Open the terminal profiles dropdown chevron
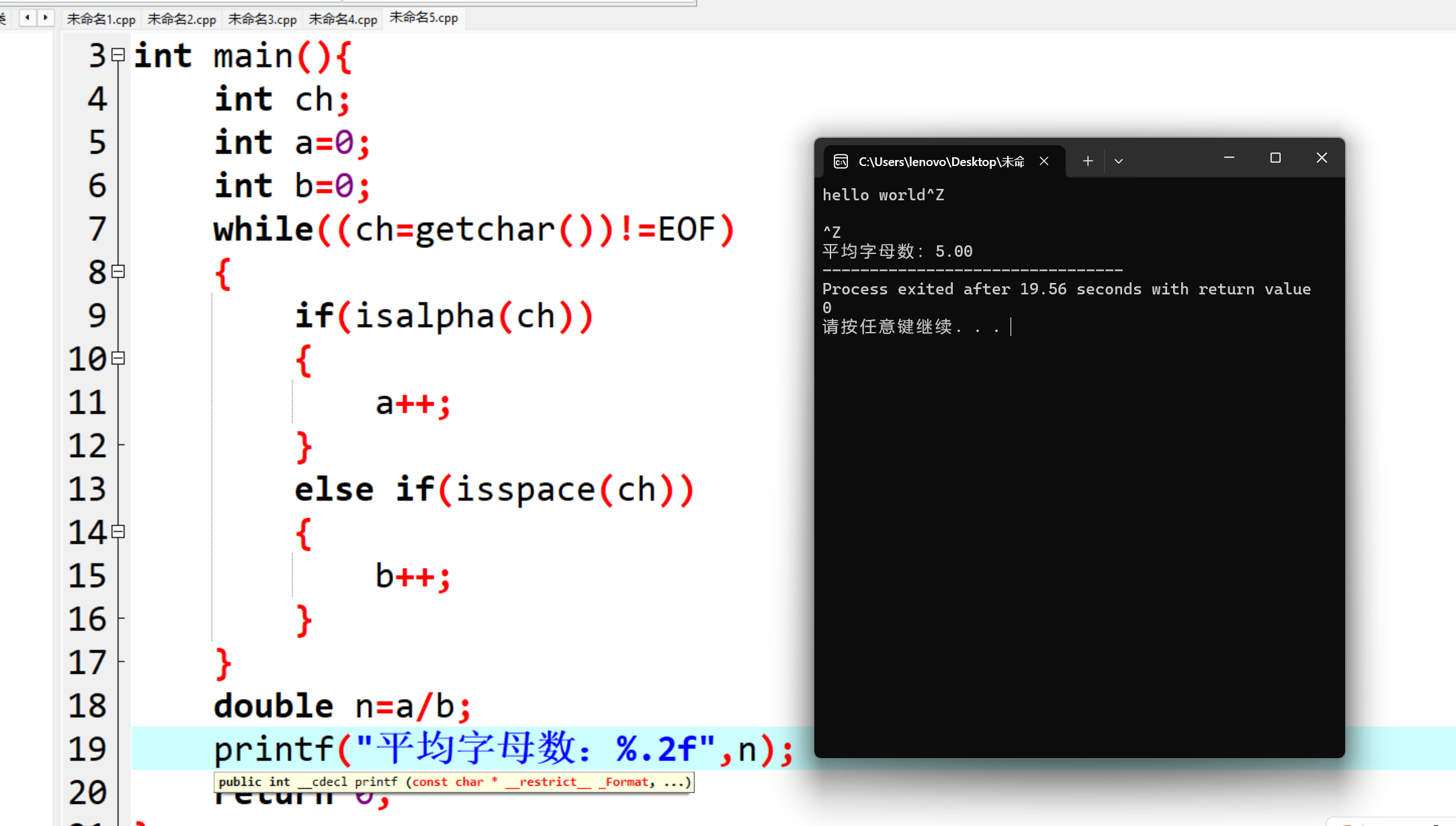 click(1119, 161)
